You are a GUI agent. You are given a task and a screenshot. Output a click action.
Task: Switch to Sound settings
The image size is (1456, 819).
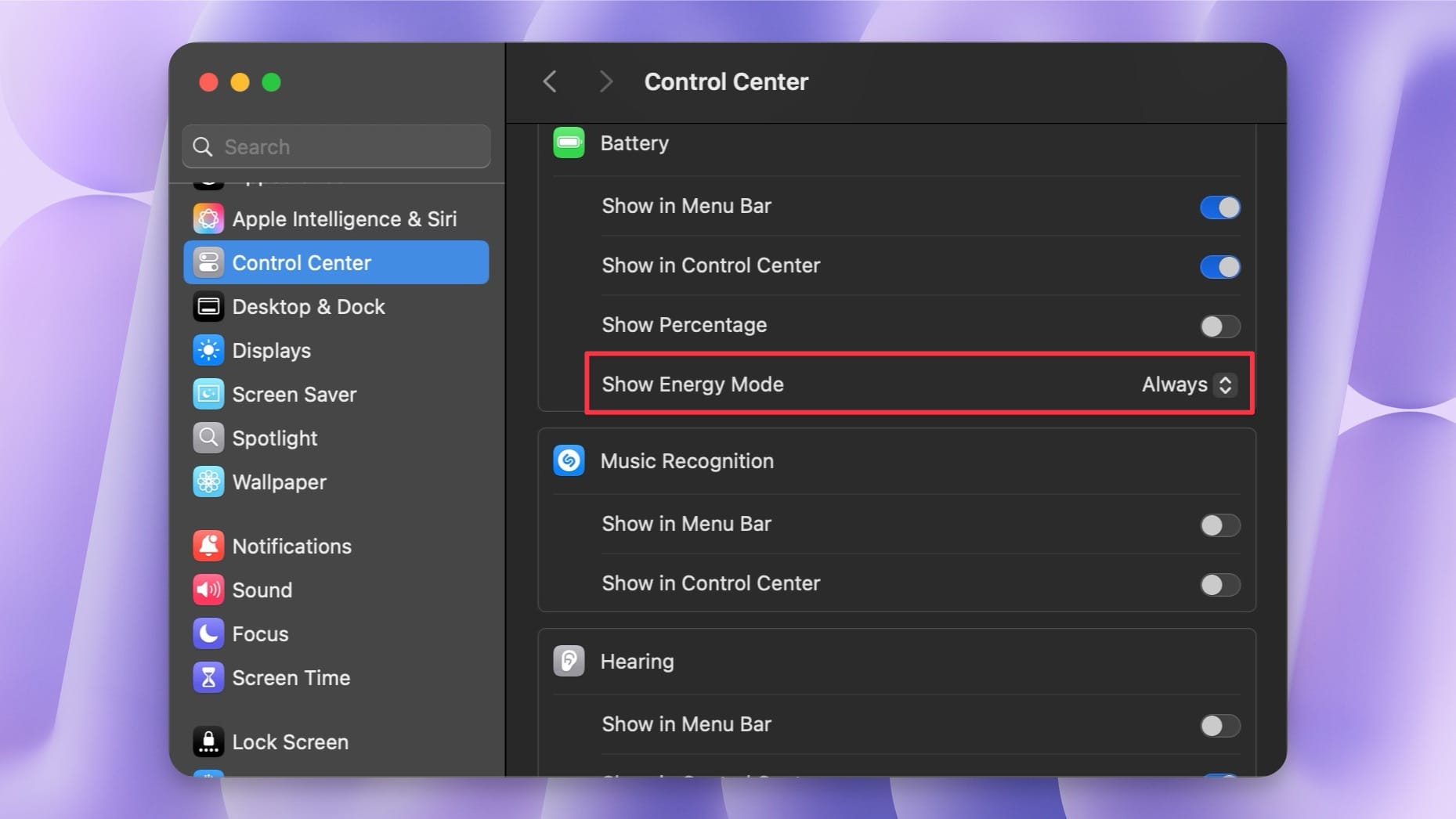pos(208,590)
